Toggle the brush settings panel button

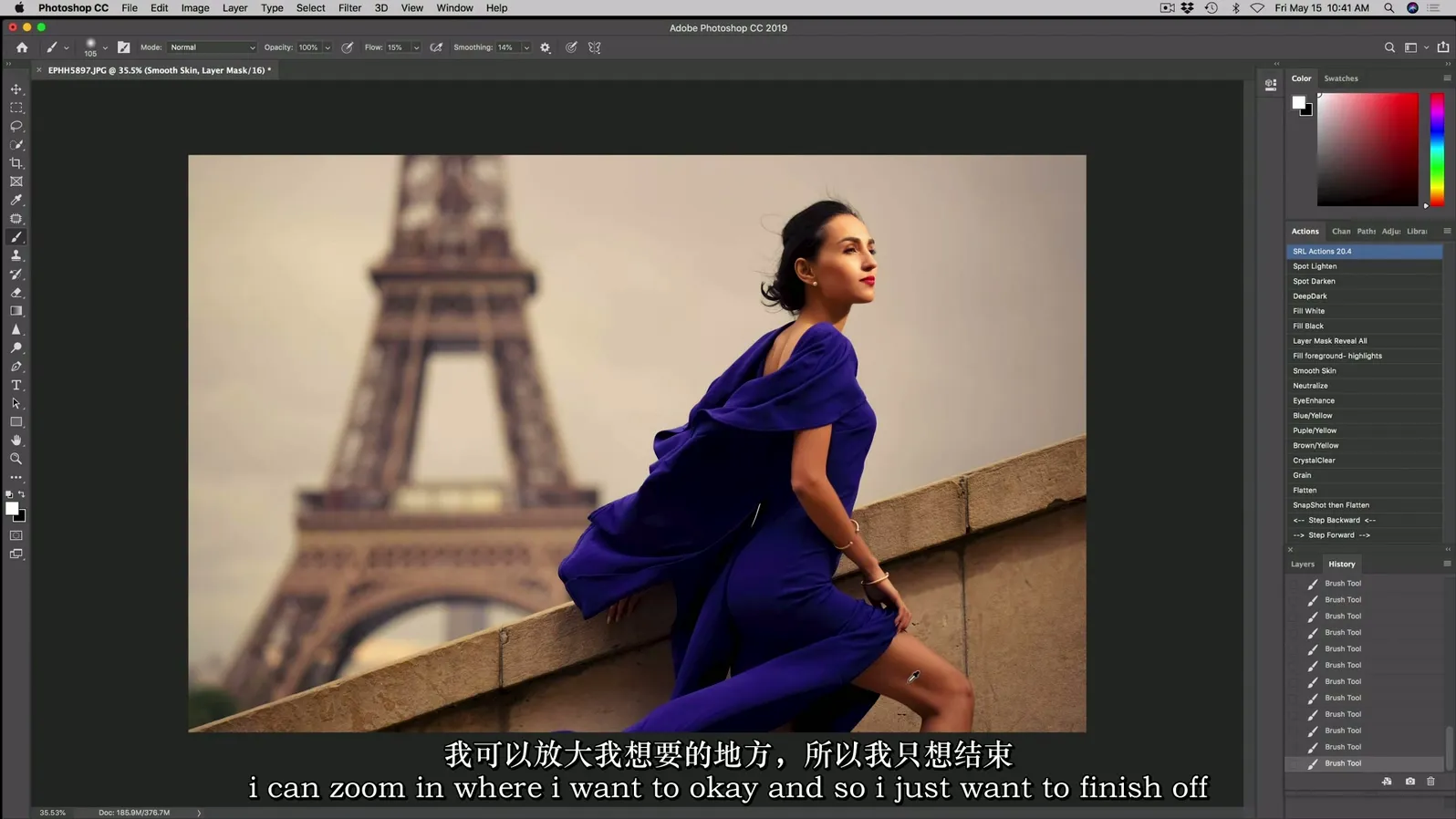[x=124, y=47]
